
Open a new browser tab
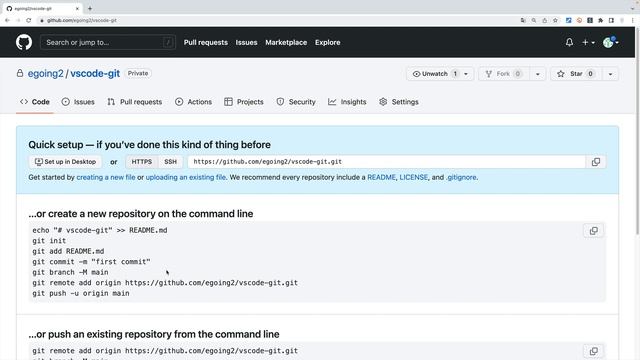(90, 8)
